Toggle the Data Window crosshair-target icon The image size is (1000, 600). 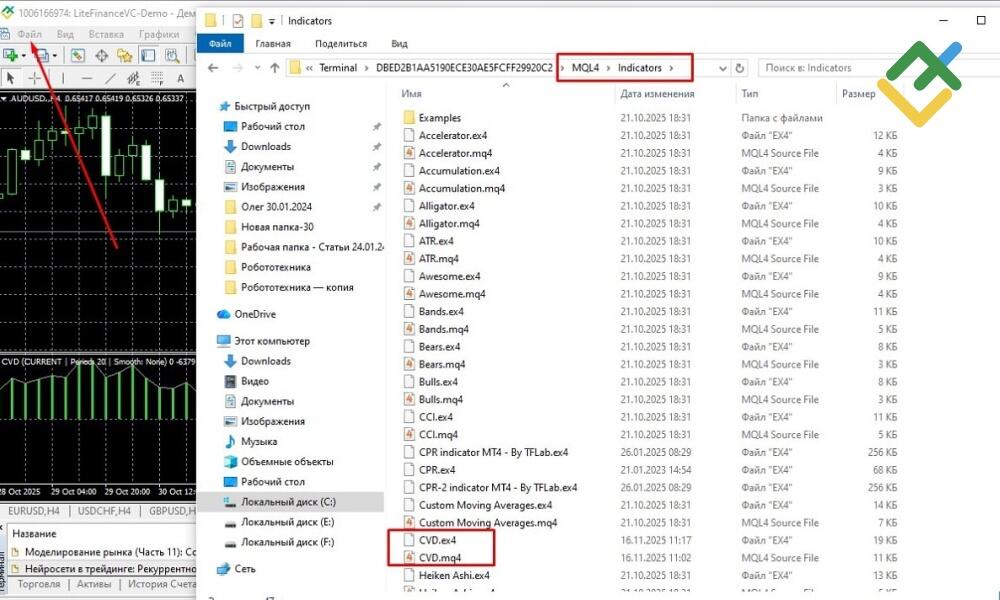click(101, 55)
